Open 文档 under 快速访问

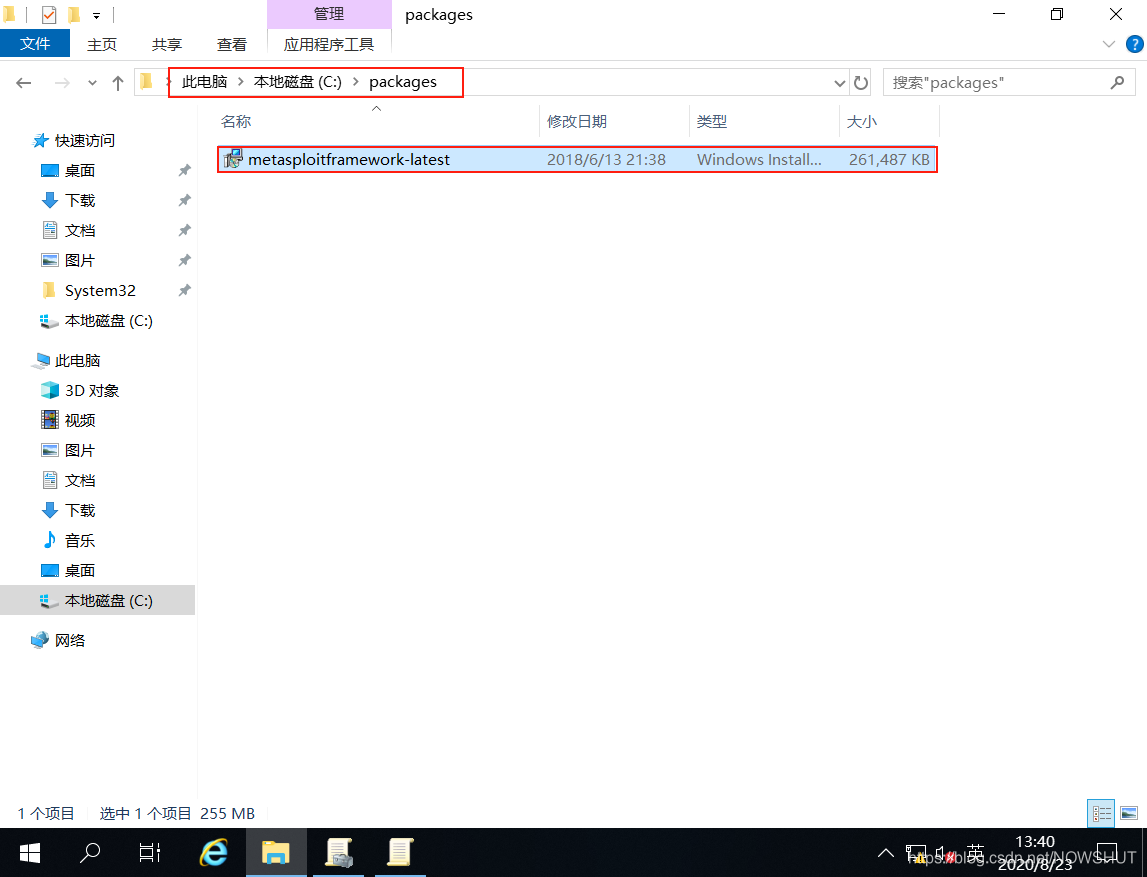tap(80, 230)
